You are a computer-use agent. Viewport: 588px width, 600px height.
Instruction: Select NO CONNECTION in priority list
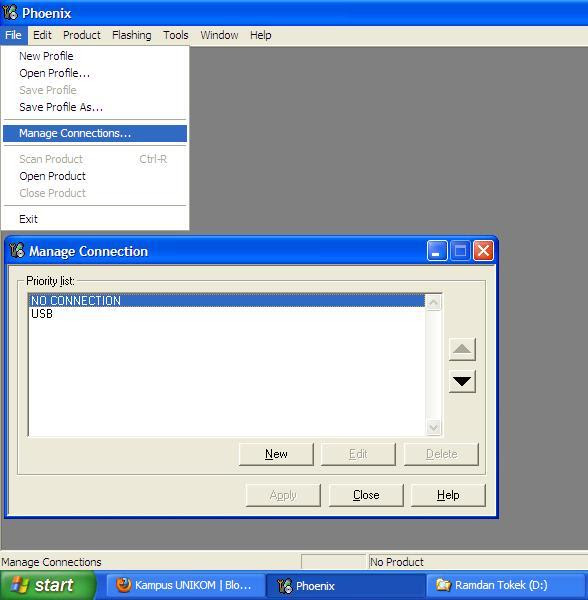pos(226,301)
